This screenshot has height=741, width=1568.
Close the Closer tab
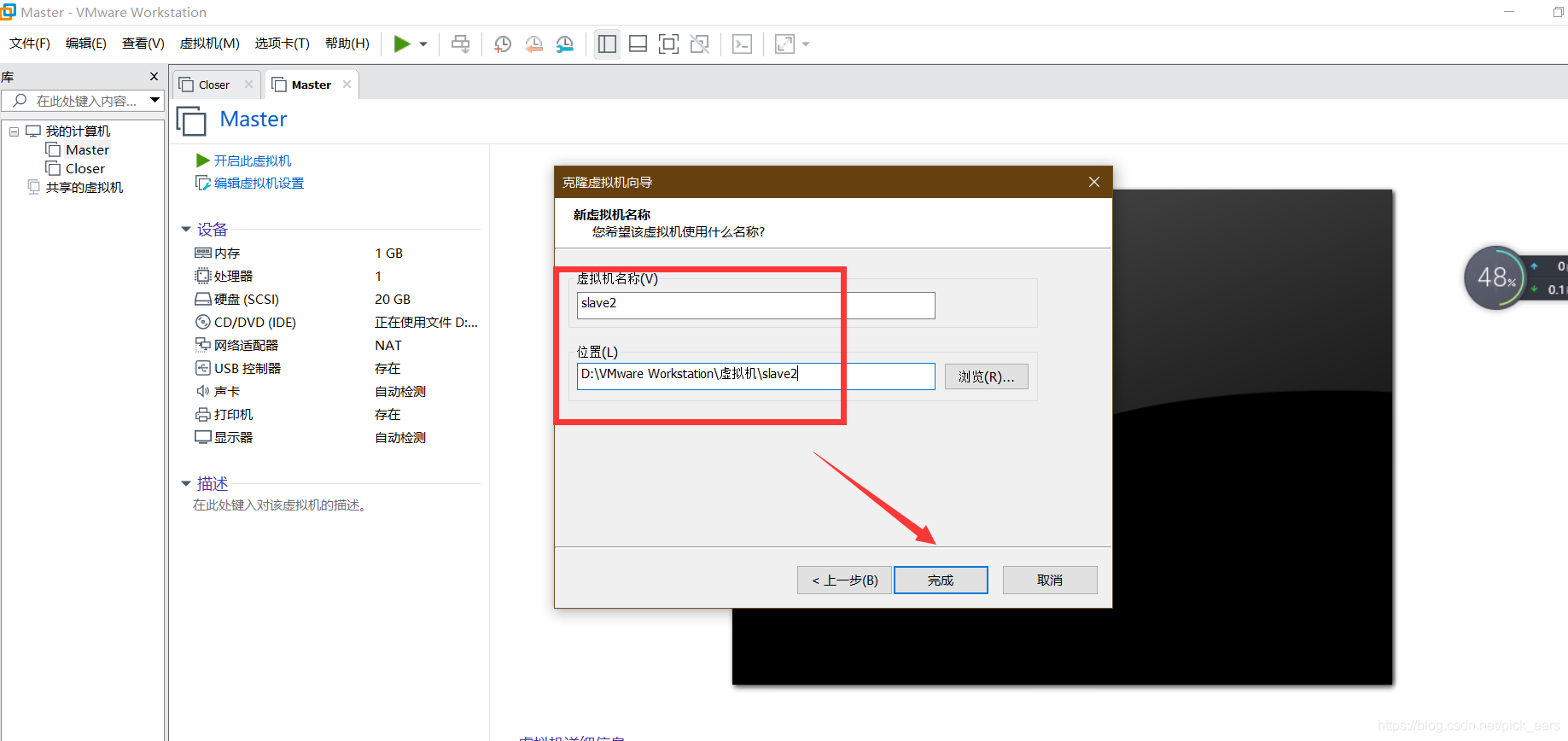(x=248, y=85)
